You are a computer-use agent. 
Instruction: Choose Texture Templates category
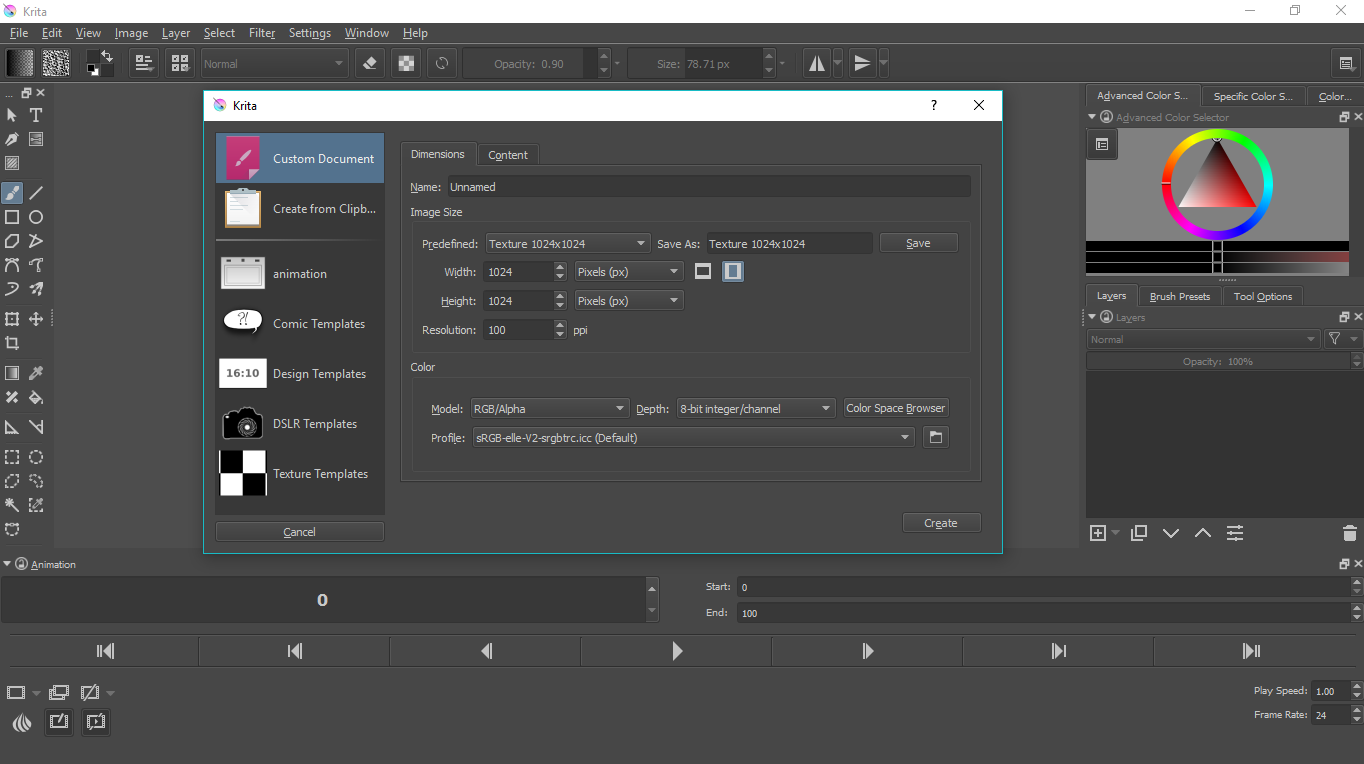pyautogui.click(x=300, y=473)
